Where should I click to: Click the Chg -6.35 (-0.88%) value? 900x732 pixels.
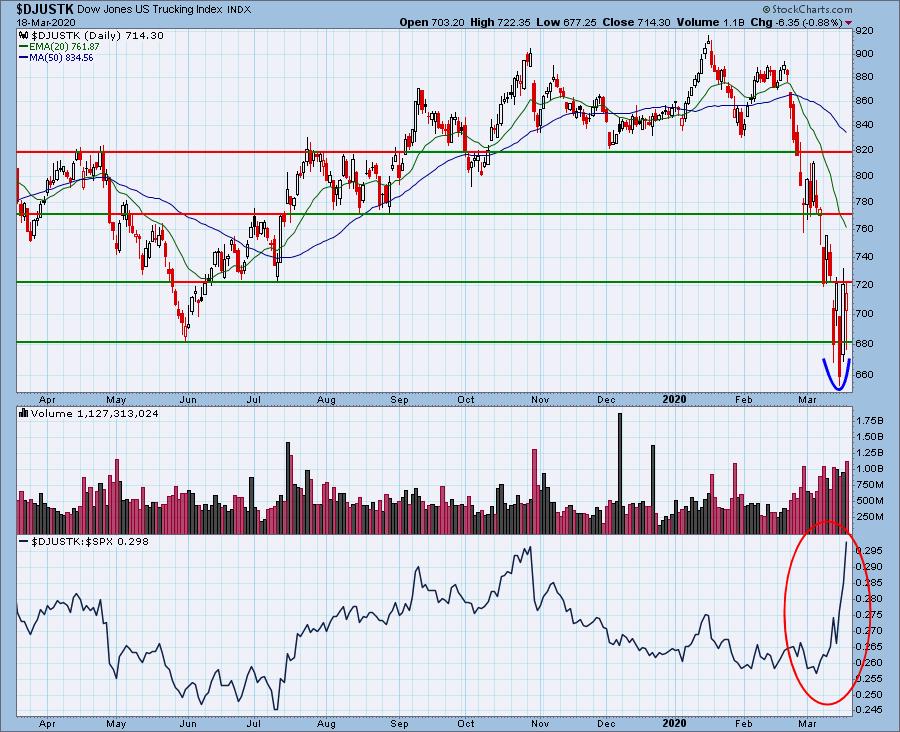(x=796, y=22)
